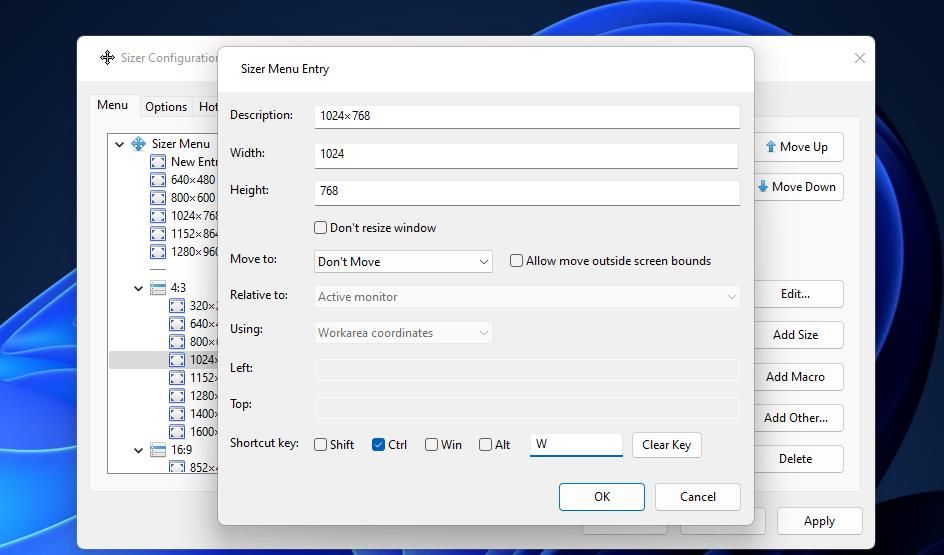Select the 640×480 size entry icon
This screenshot has width=944, height=555.
coord(158,180)
